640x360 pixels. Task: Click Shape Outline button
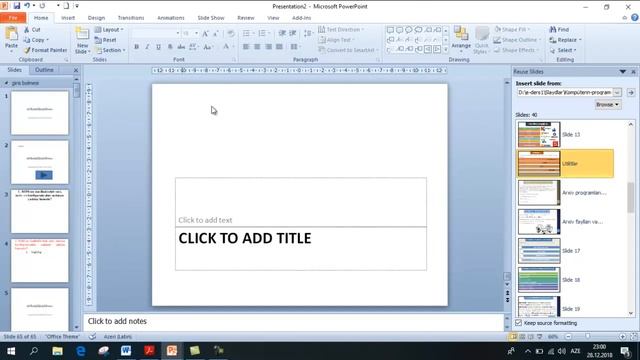point(517,40)
